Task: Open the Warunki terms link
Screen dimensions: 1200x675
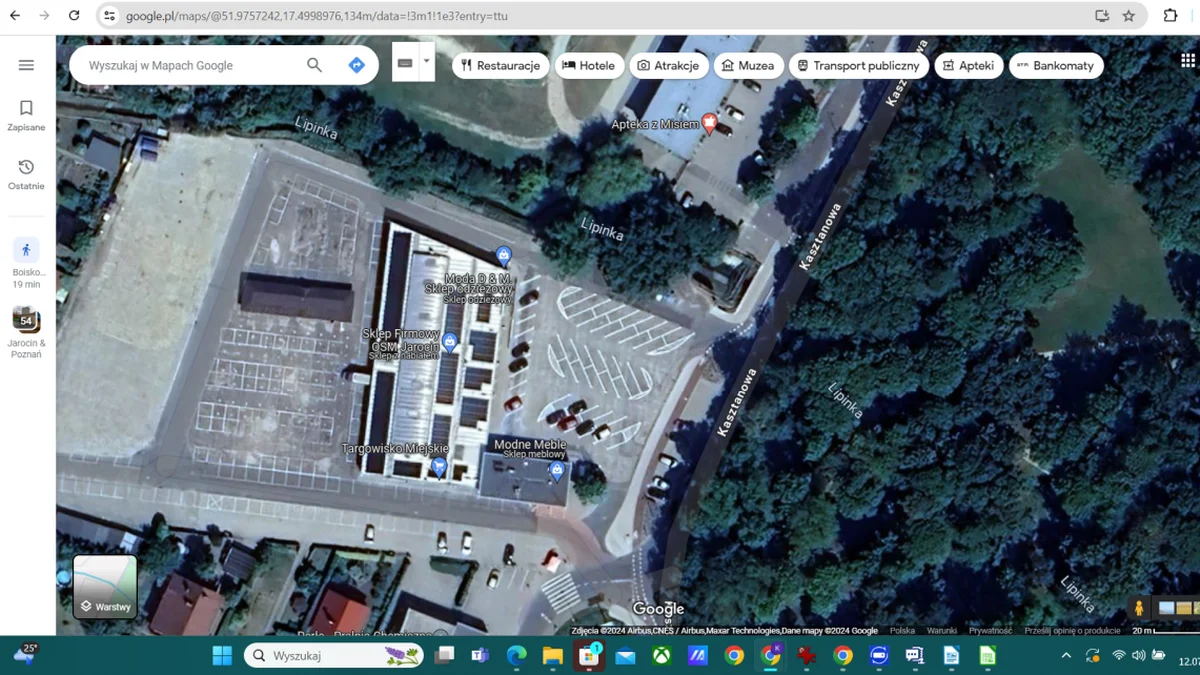Action: [941, 631]
